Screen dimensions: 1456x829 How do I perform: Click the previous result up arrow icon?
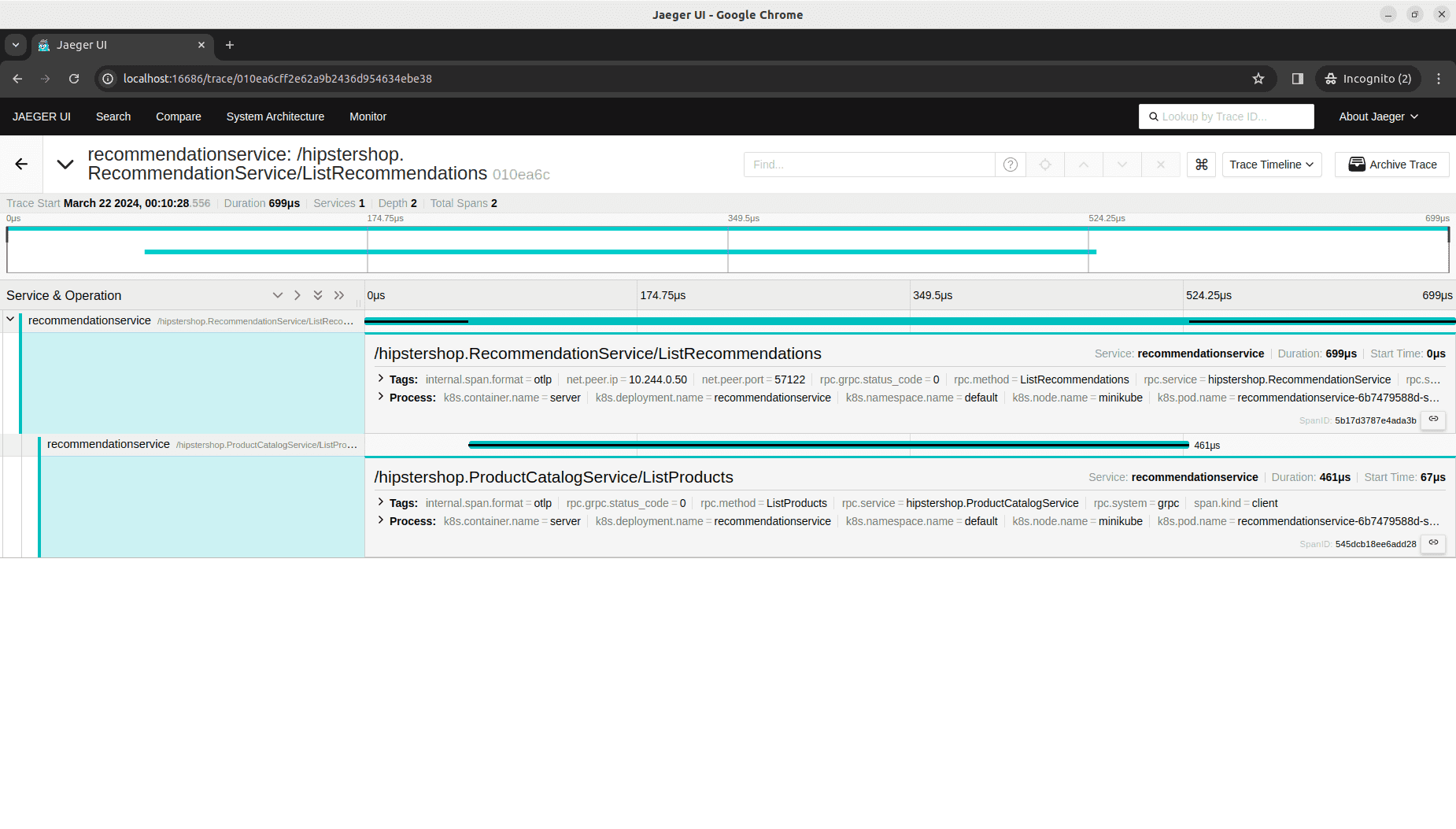[1084, 165]
